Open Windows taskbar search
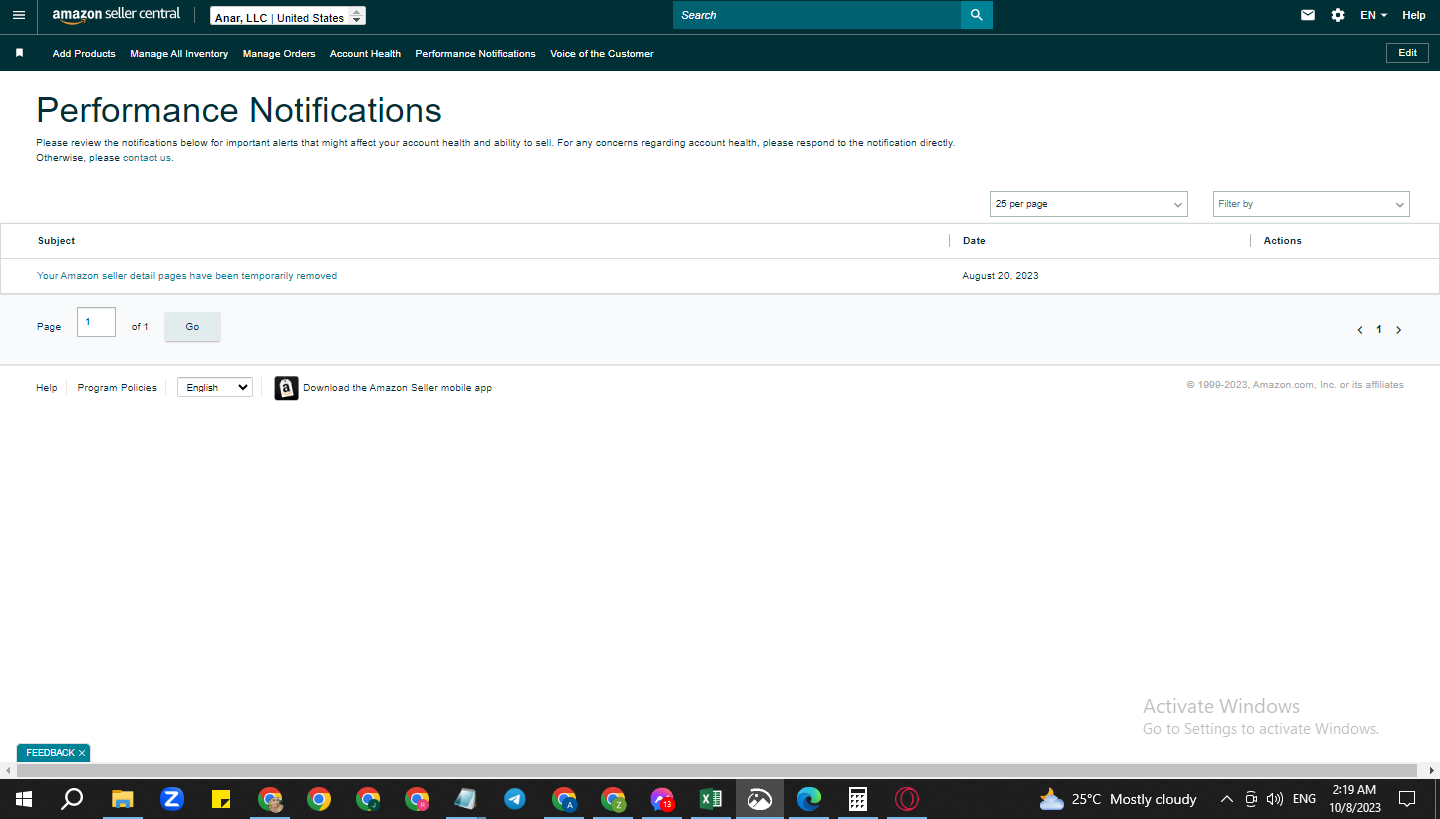 [72, 799]
